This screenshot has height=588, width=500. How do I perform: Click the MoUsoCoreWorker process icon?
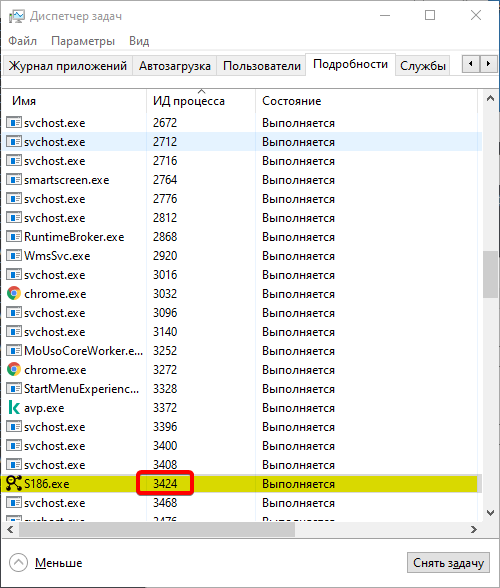click(14, 351)
